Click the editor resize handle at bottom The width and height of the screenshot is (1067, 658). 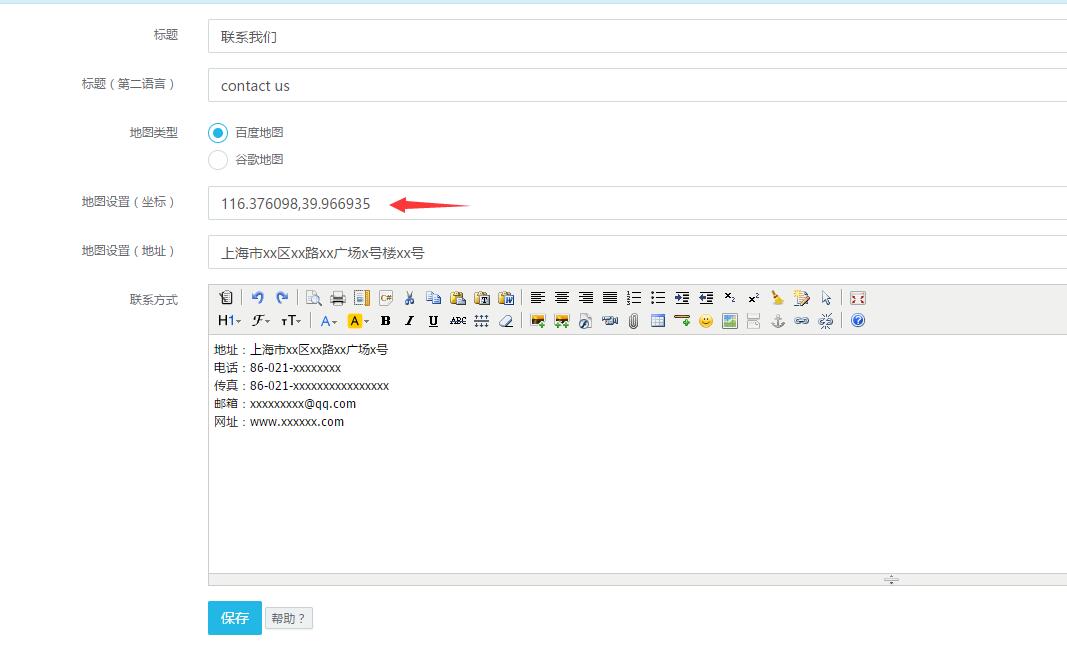(891, 579)
